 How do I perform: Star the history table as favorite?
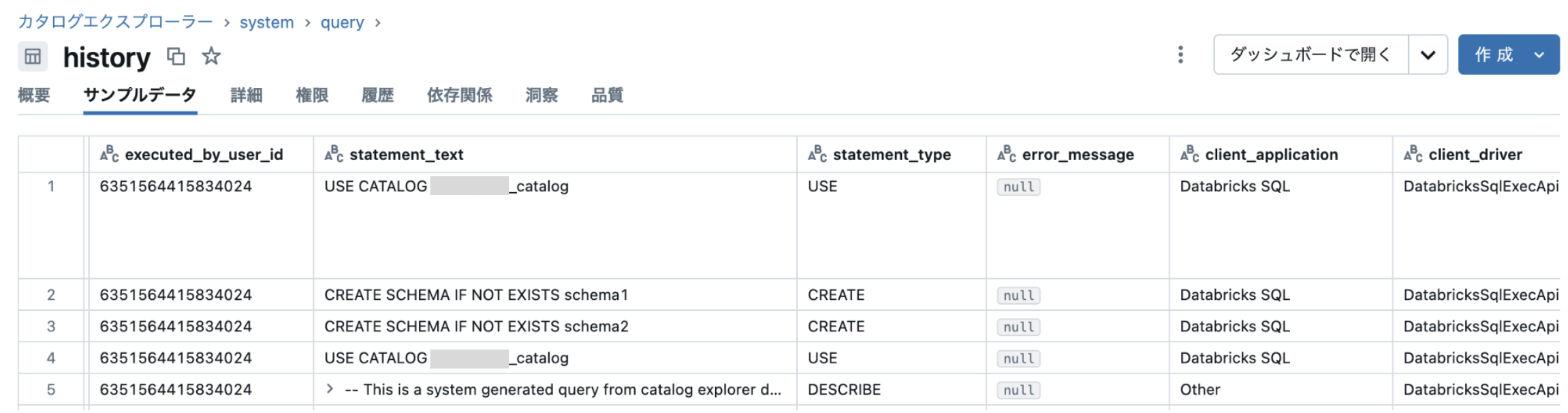tap(211, 56)
